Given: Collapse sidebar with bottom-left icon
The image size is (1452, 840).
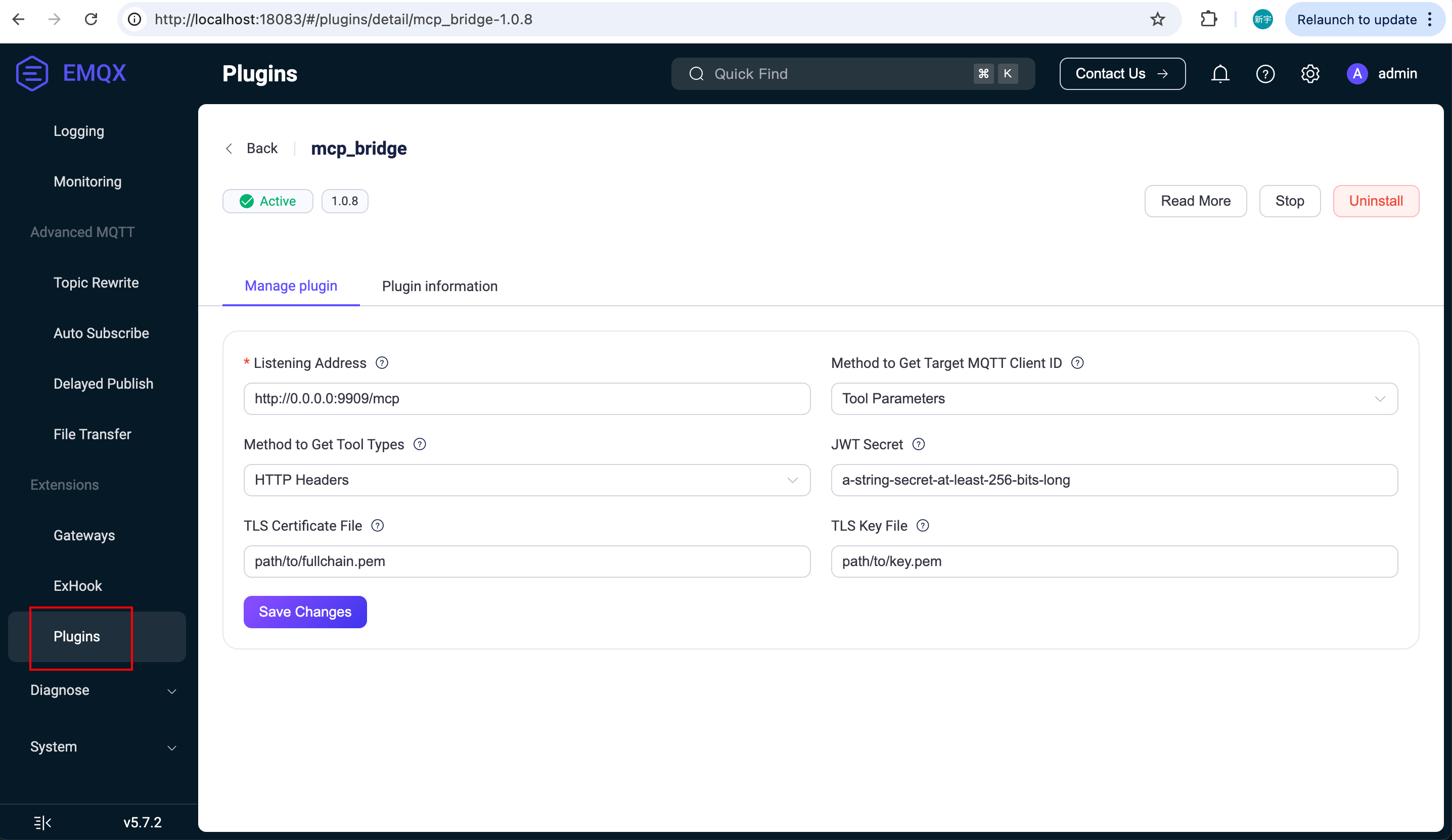Looking at the screenshot, I should pyautogui.click(x=42, y=822).
